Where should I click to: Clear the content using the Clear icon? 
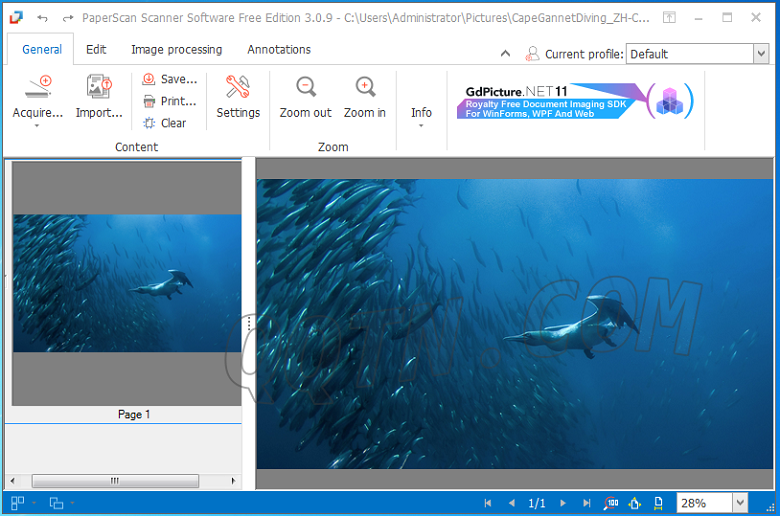click(164, 123)
